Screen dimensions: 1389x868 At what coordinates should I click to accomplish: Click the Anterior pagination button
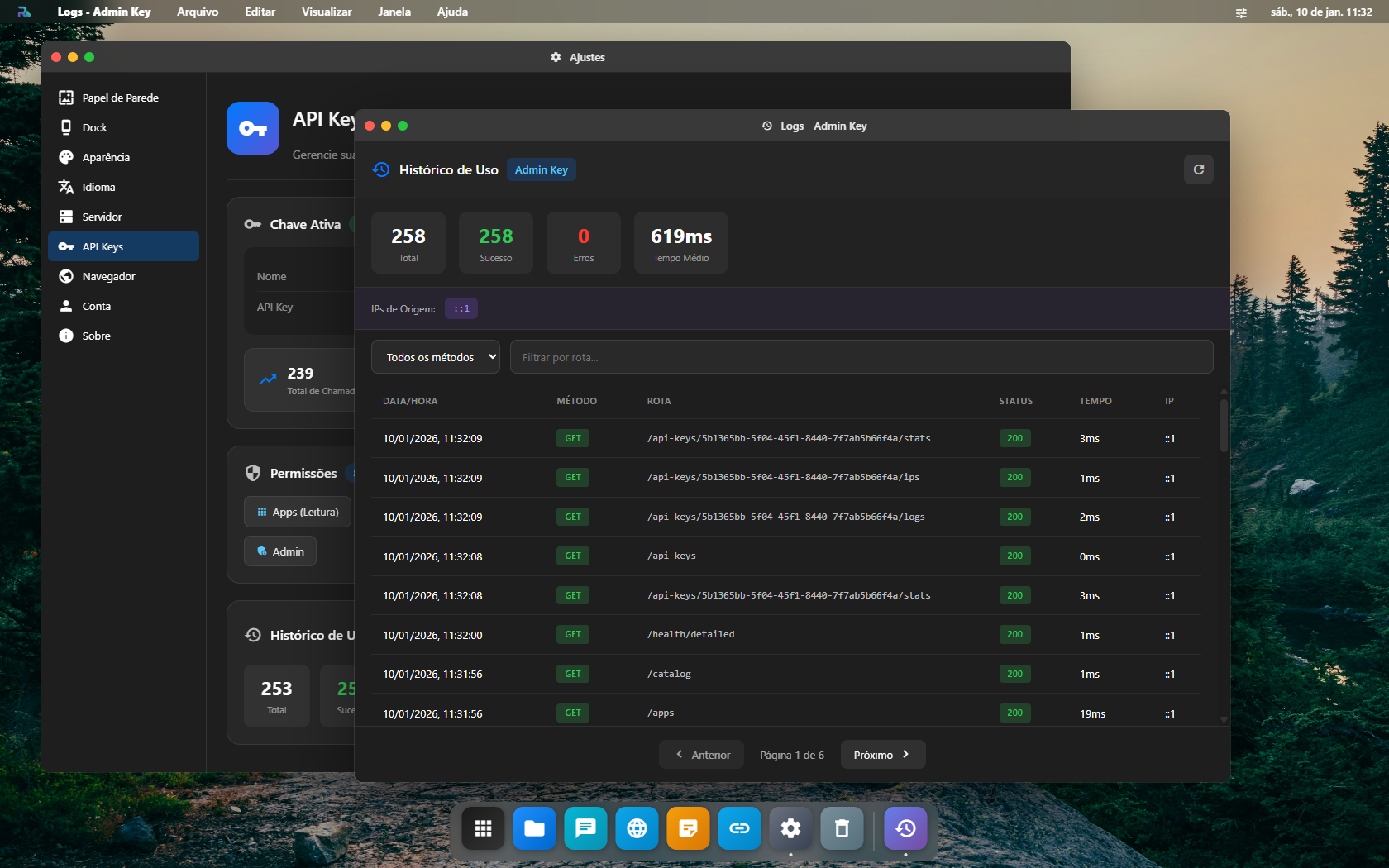[x=702, y=755]
